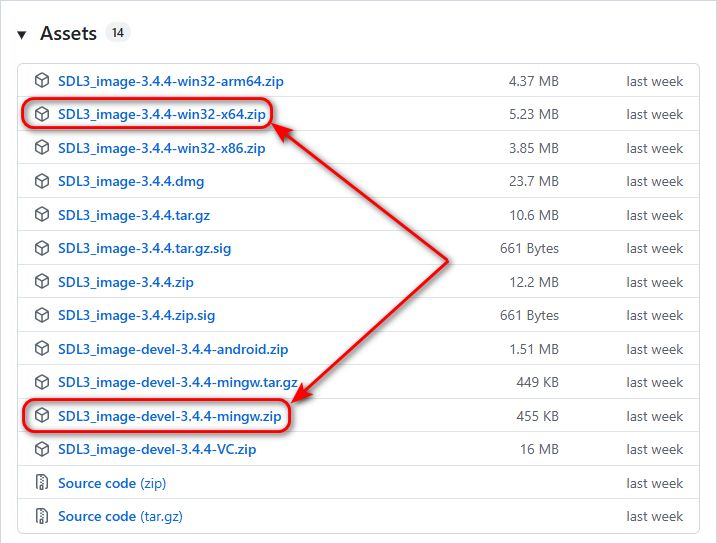Download SDL3_image-devel-3.4.4-mingw.zip

(170, 416)
